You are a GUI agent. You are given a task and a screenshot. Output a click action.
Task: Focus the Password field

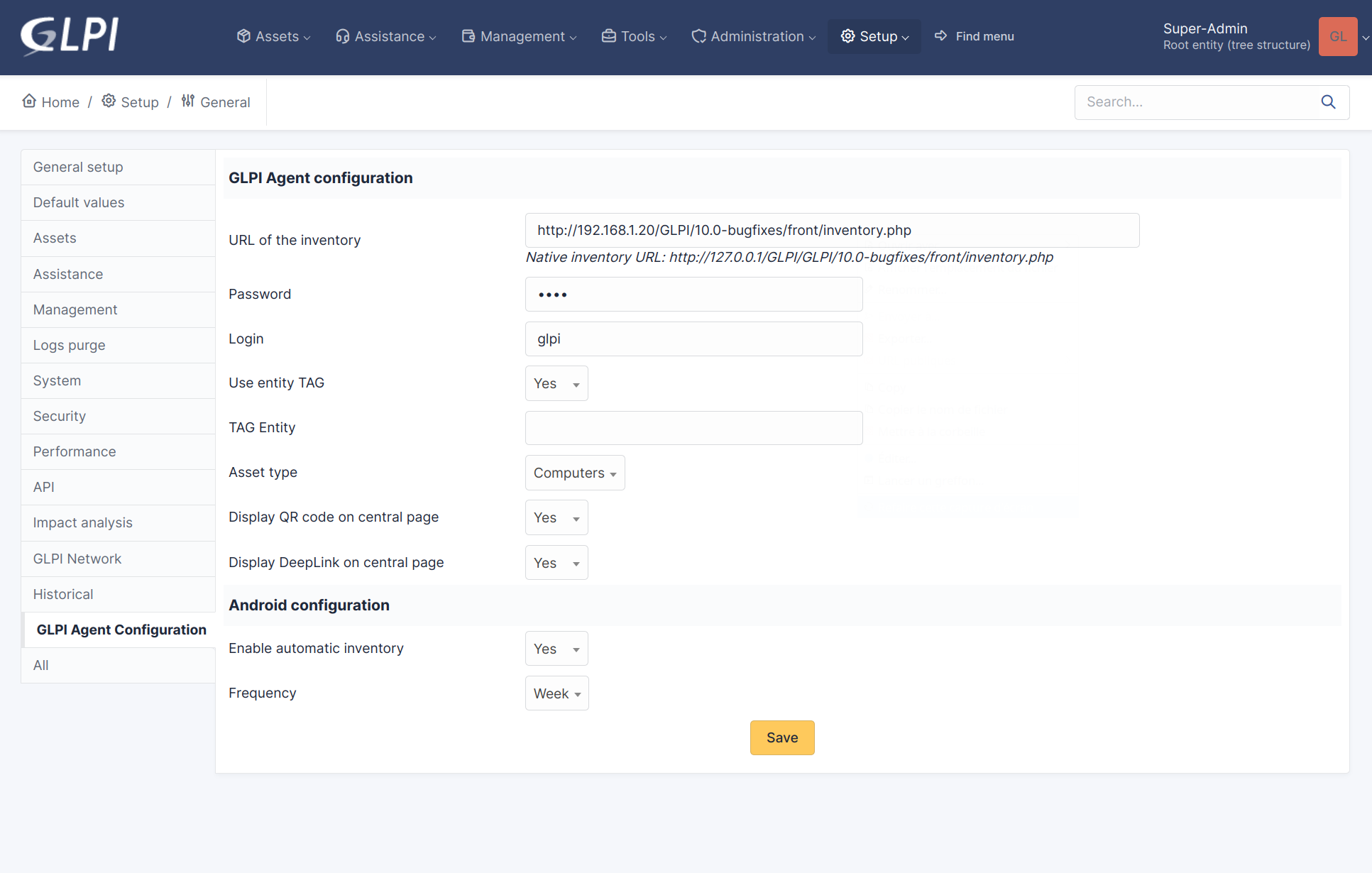tap(693, 295)
